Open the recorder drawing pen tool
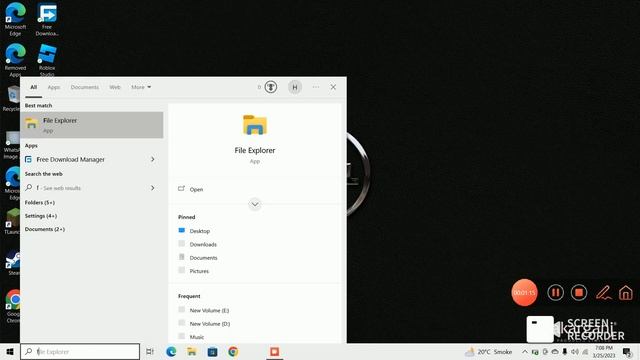Screen dimensions: 640x360 pyautogui.click(x=603, y=292)
